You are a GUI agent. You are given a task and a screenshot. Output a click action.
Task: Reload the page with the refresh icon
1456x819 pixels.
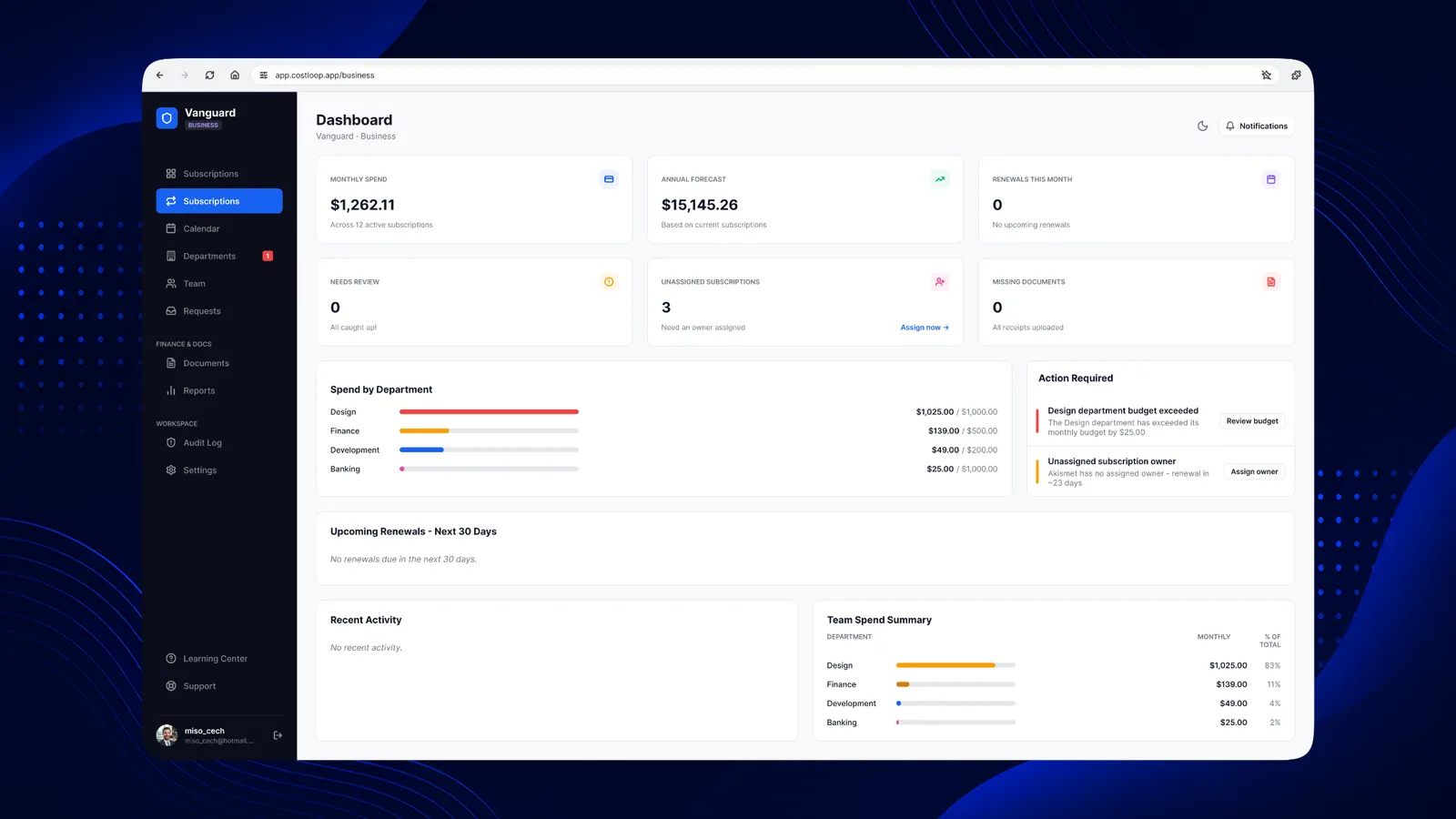pyautogui.click(x=210, y=76)
